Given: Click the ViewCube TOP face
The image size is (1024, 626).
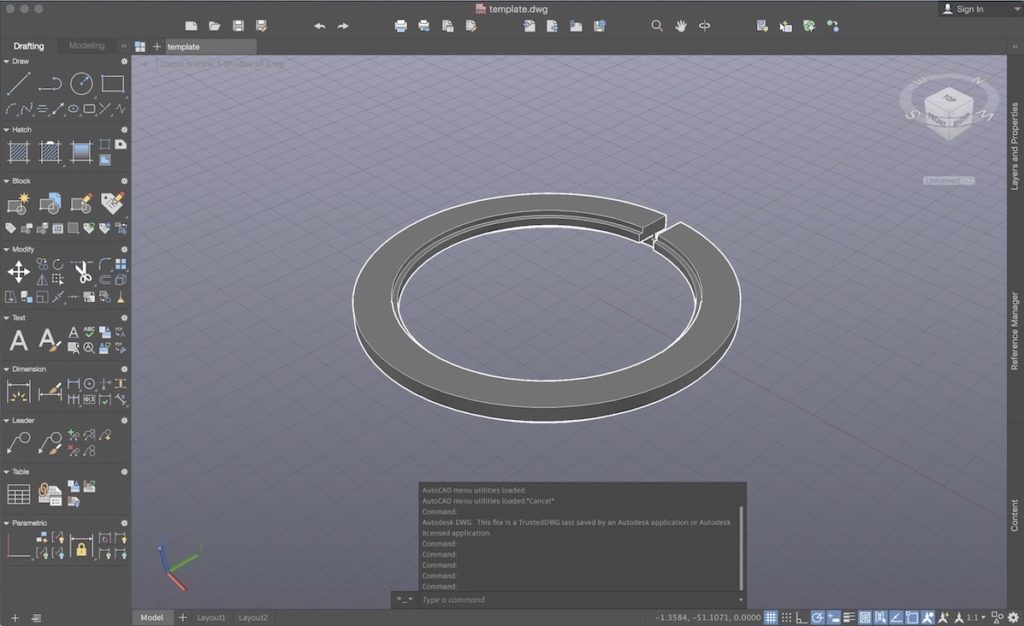Looking at the screenshot, I should coord(948,99).
